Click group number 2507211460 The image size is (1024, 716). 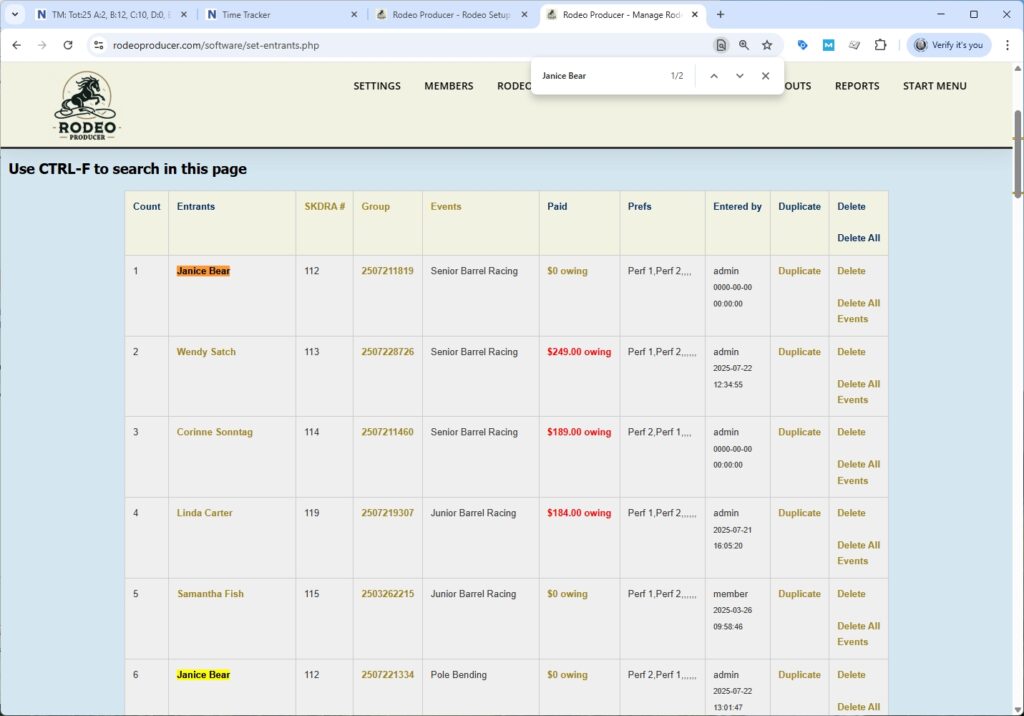387,432
